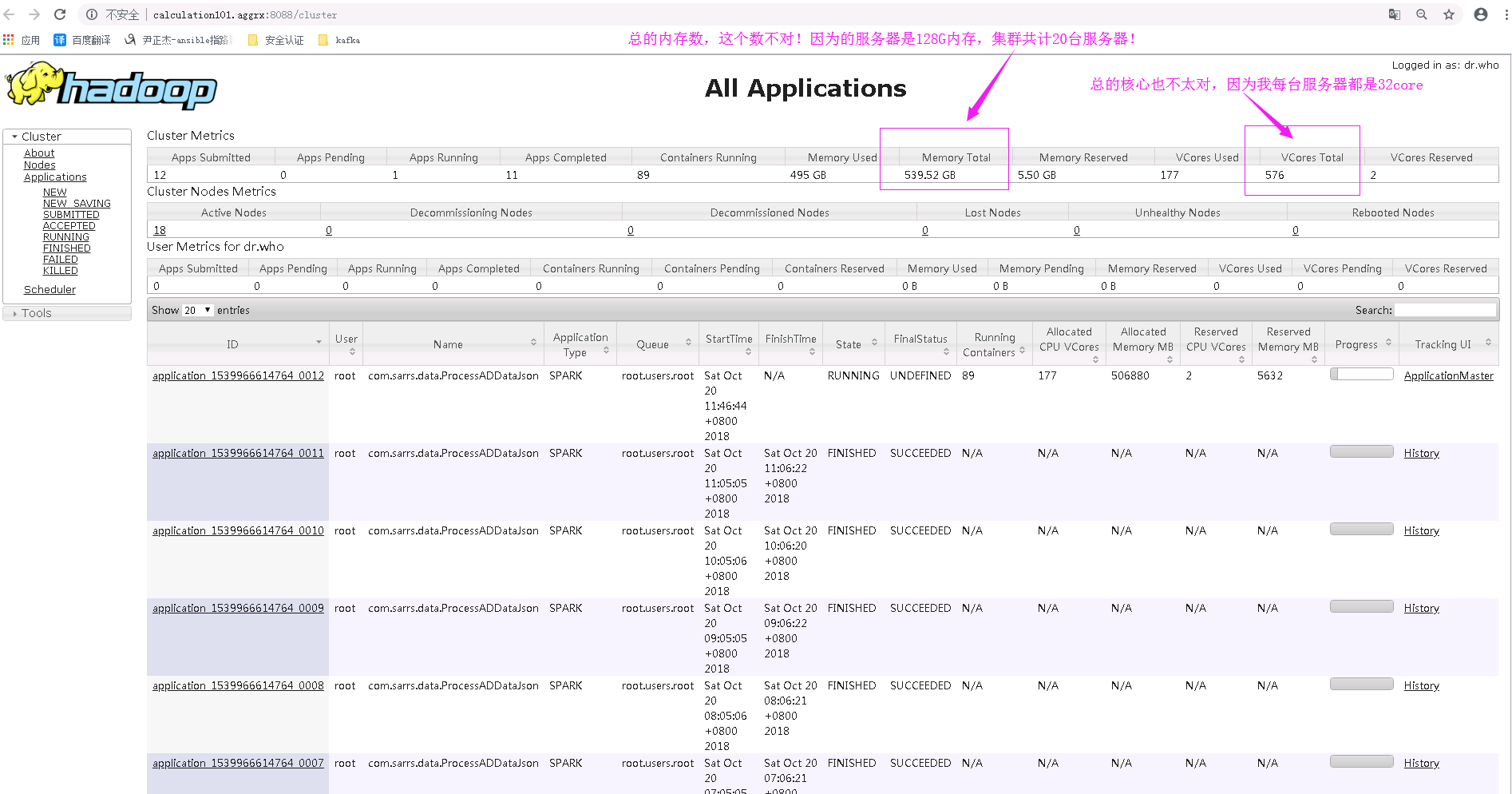Sort table by Allocated Memory MB column
This screenshot has height=794, width=1512.
pyautogui.click(x=1170, y=359)
